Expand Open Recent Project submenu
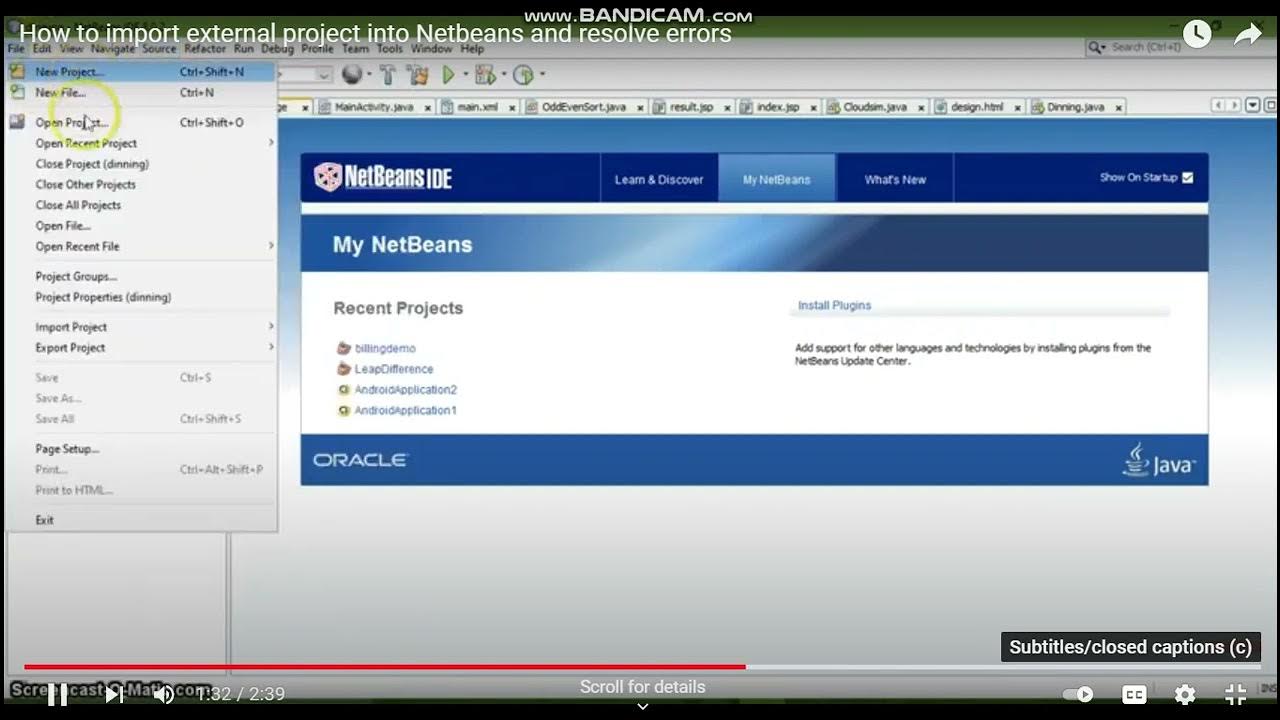 click(x=271, y=143)
